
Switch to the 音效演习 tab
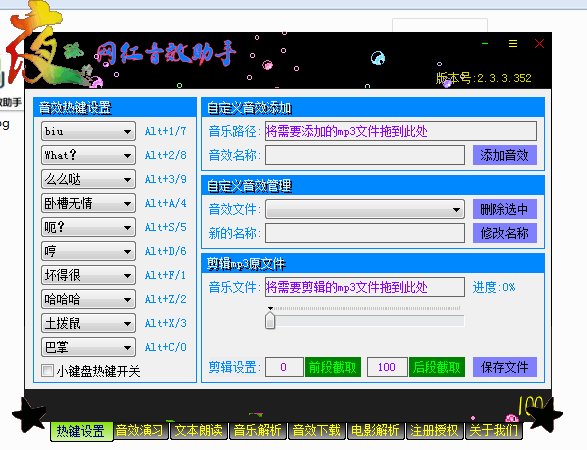click(x=139, y=430)
